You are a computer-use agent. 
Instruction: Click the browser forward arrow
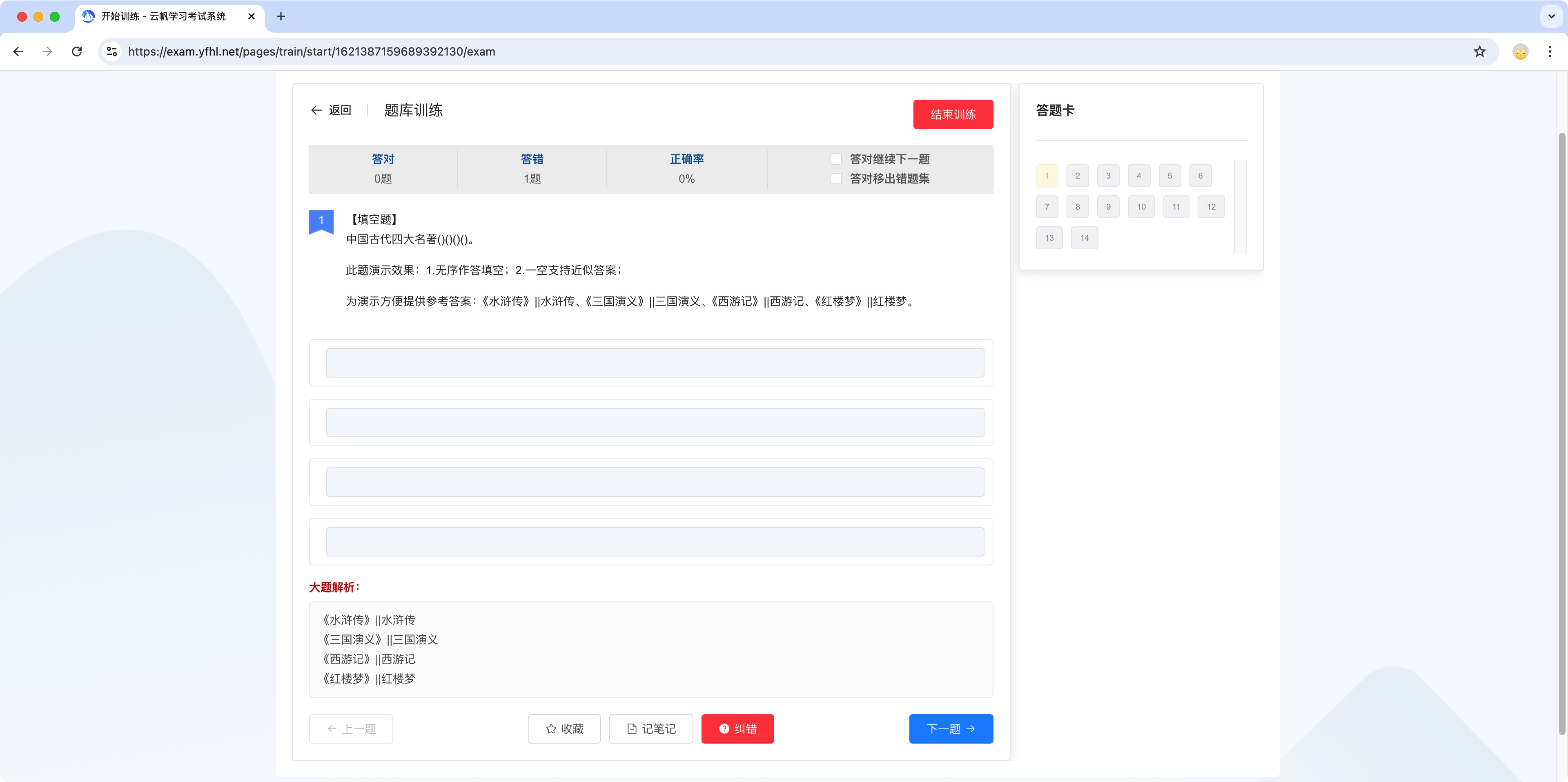click(x=47, y=52)
